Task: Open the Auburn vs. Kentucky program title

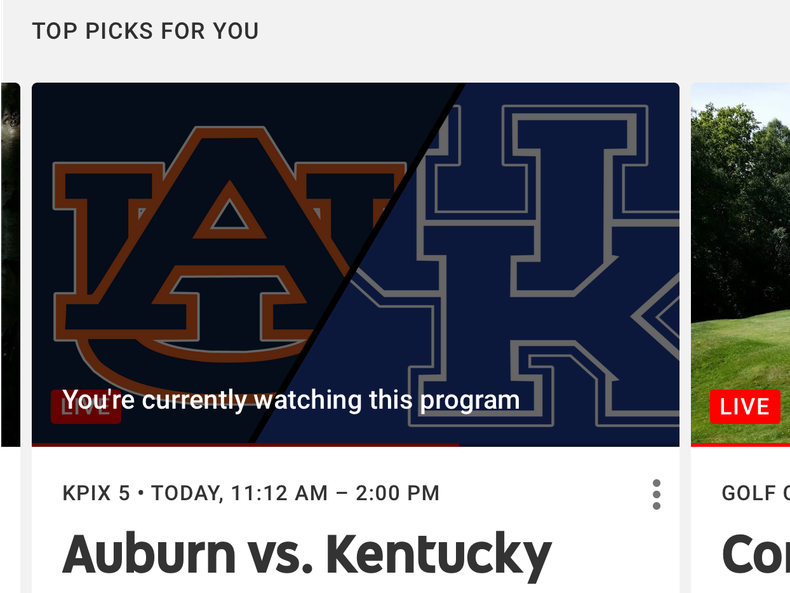Action: coord(307,555)
